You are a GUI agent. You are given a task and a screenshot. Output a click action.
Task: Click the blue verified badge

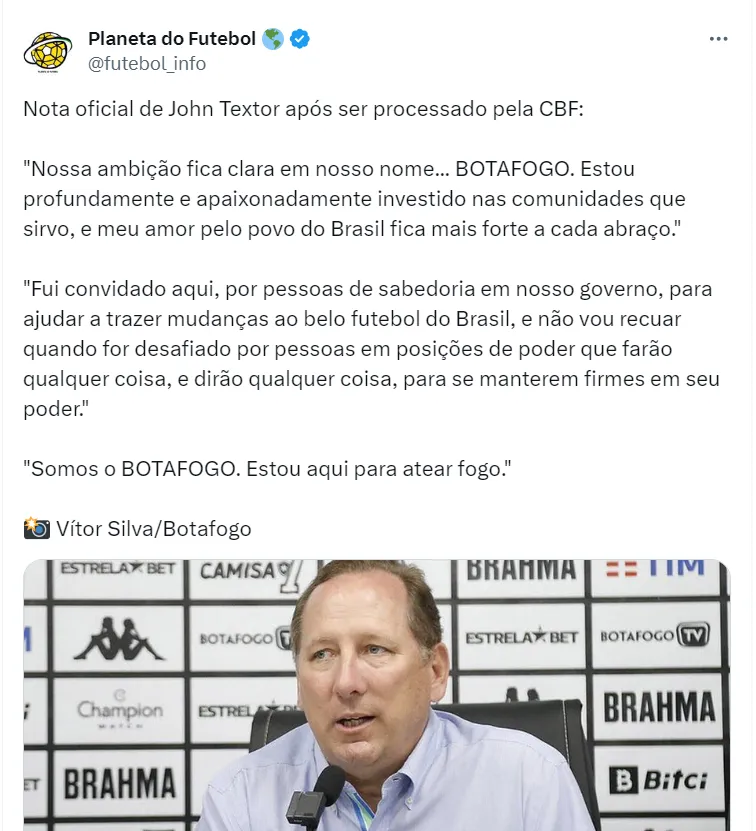(300, 39)
